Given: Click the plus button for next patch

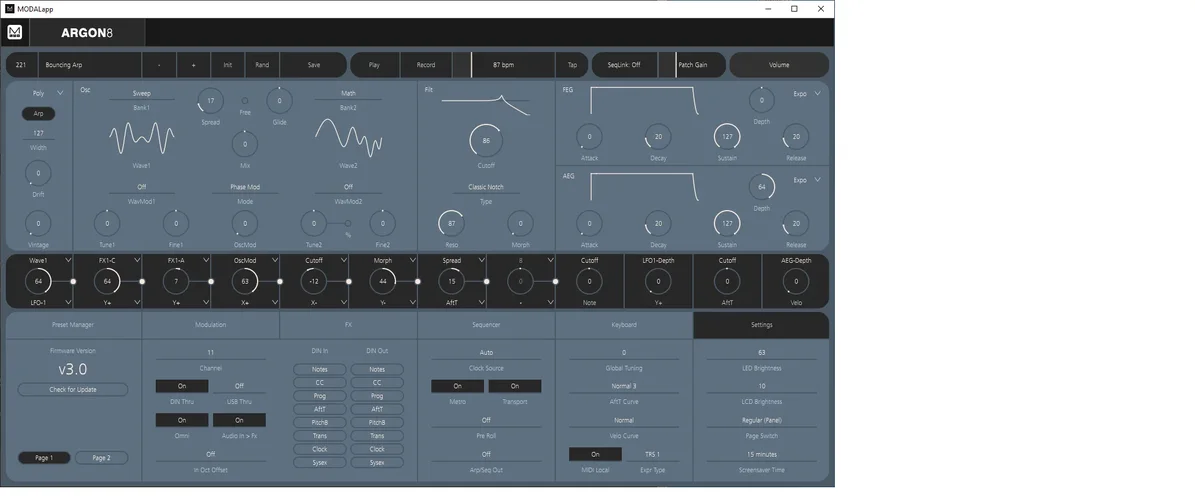Looking at the screenshot, I should point(193,65).
